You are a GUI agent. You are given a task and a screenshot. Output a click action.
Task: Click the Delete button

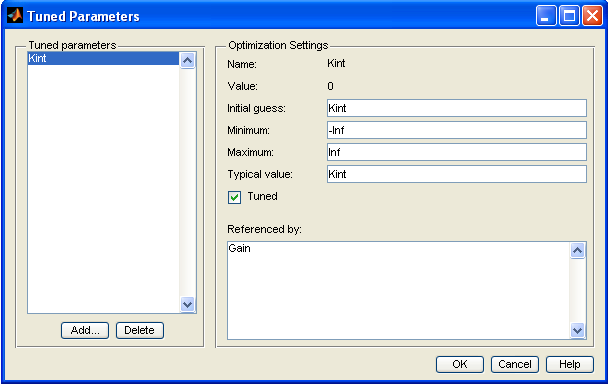coord(140,330)
